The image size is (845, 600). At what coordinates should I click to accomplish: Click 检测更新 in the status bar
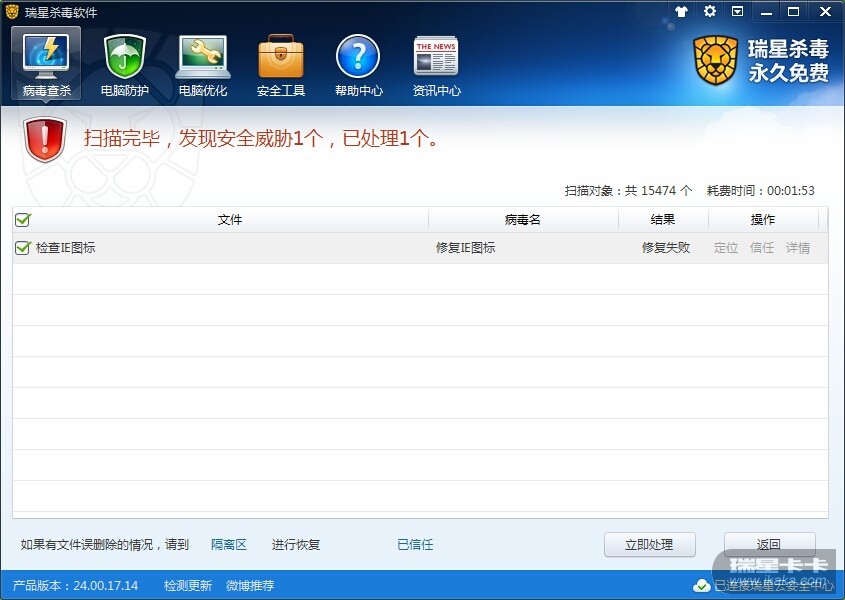pyautogui.click(x=188, y=585)
